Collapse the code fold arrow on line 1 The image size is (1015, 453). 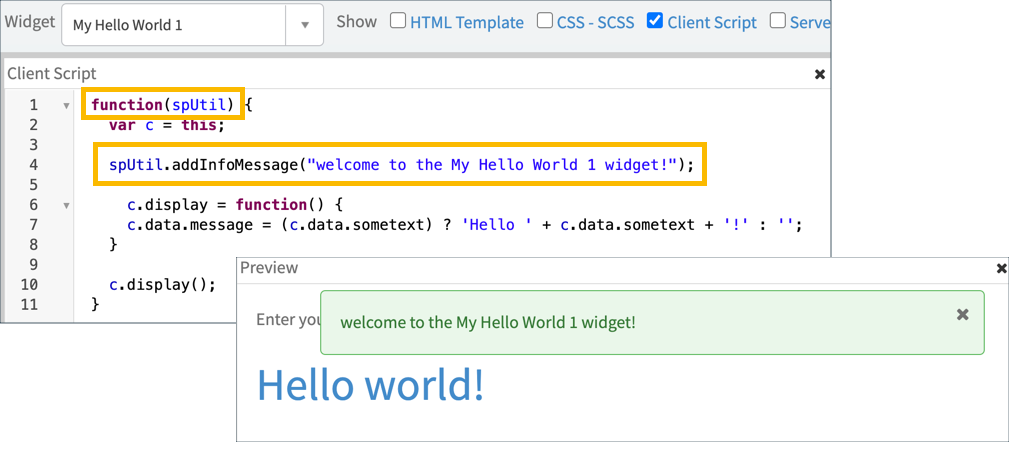click(66, 105)
